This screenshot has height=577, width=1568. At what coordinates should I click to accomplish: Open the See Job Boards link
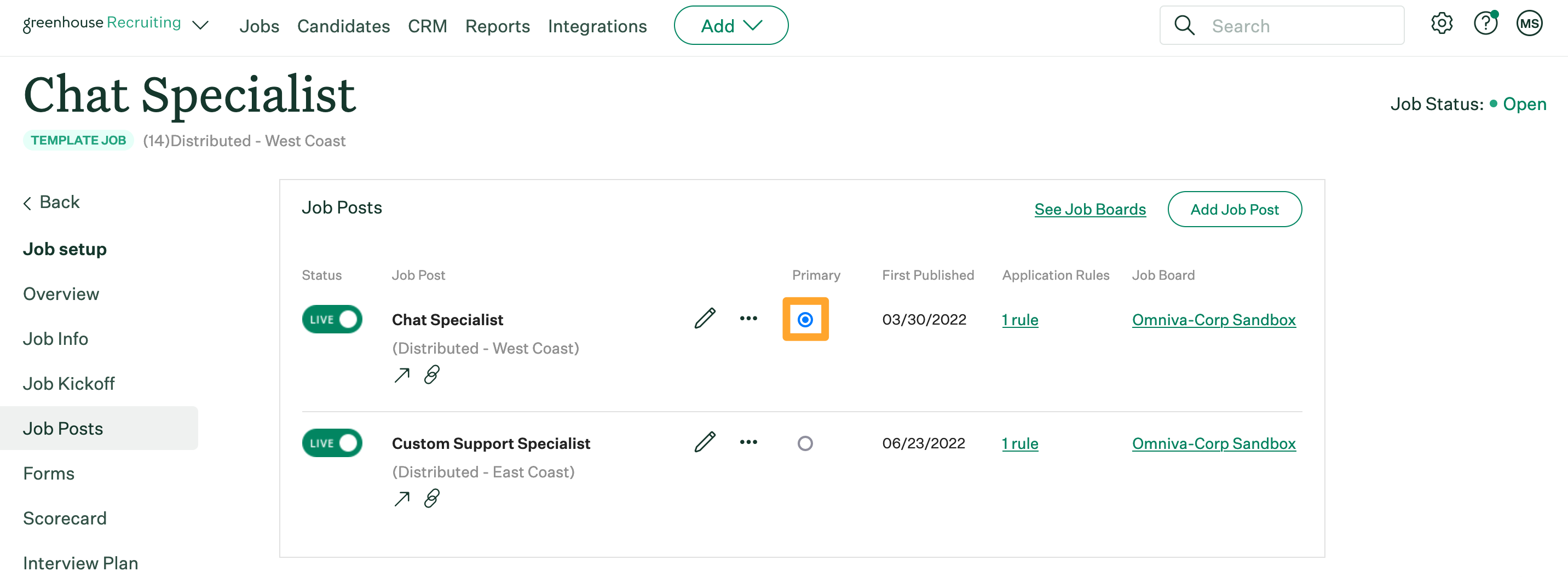tap(1089, 209)
